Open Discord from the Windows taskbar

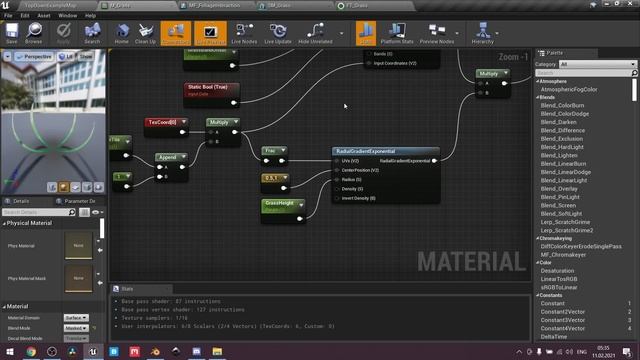click(196, 351)
